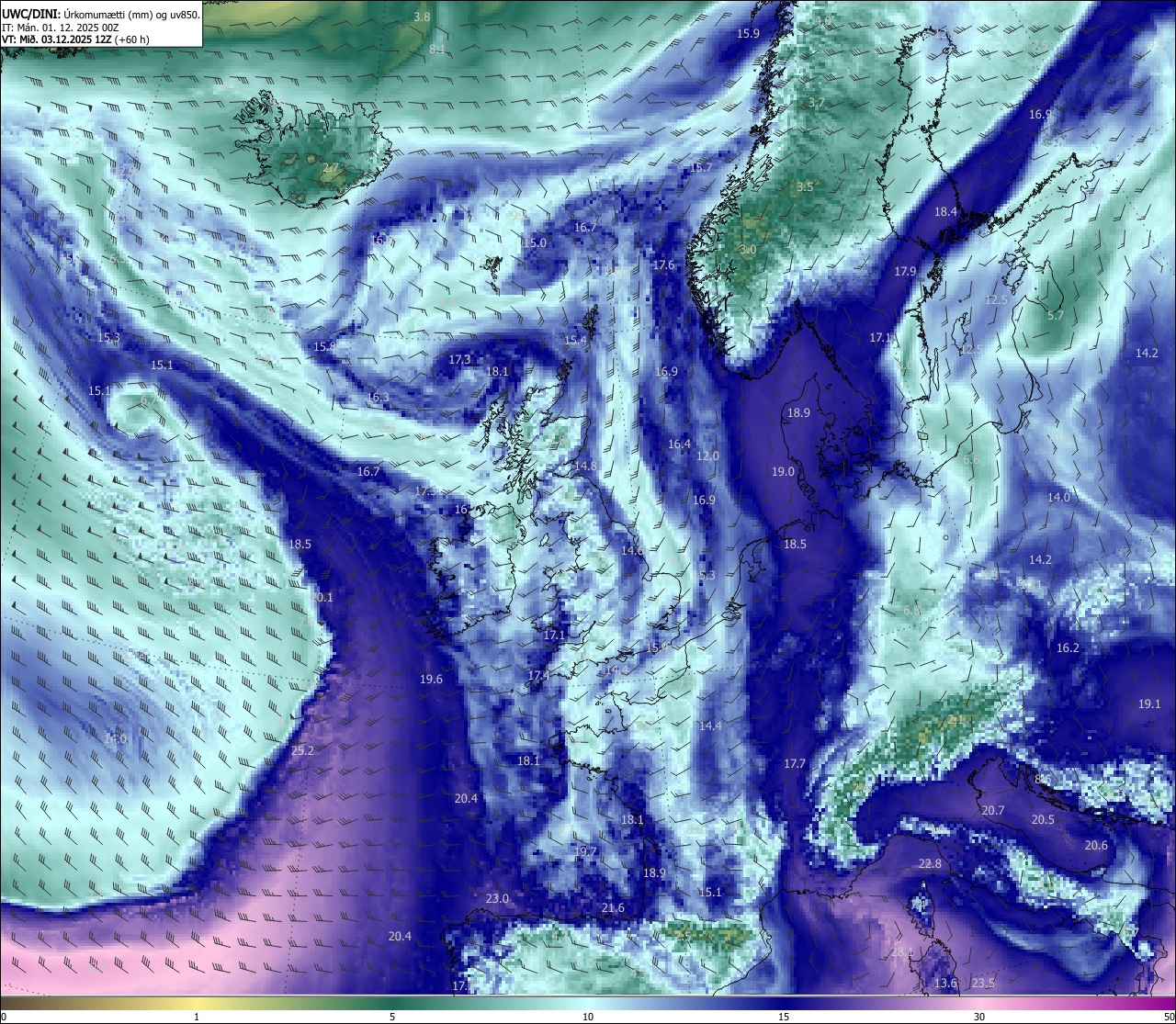Click the value label '15.7' on the map
The image size is (1176, 1024).
[702, 168]
